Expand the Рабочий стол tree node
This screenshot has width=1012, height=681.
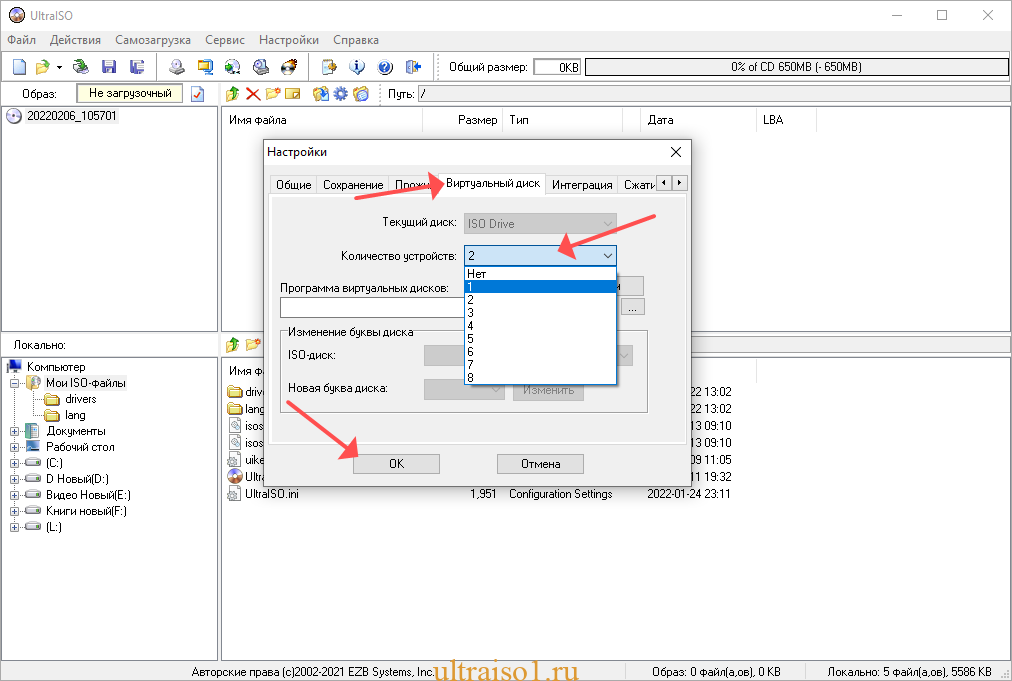point(14,447)
